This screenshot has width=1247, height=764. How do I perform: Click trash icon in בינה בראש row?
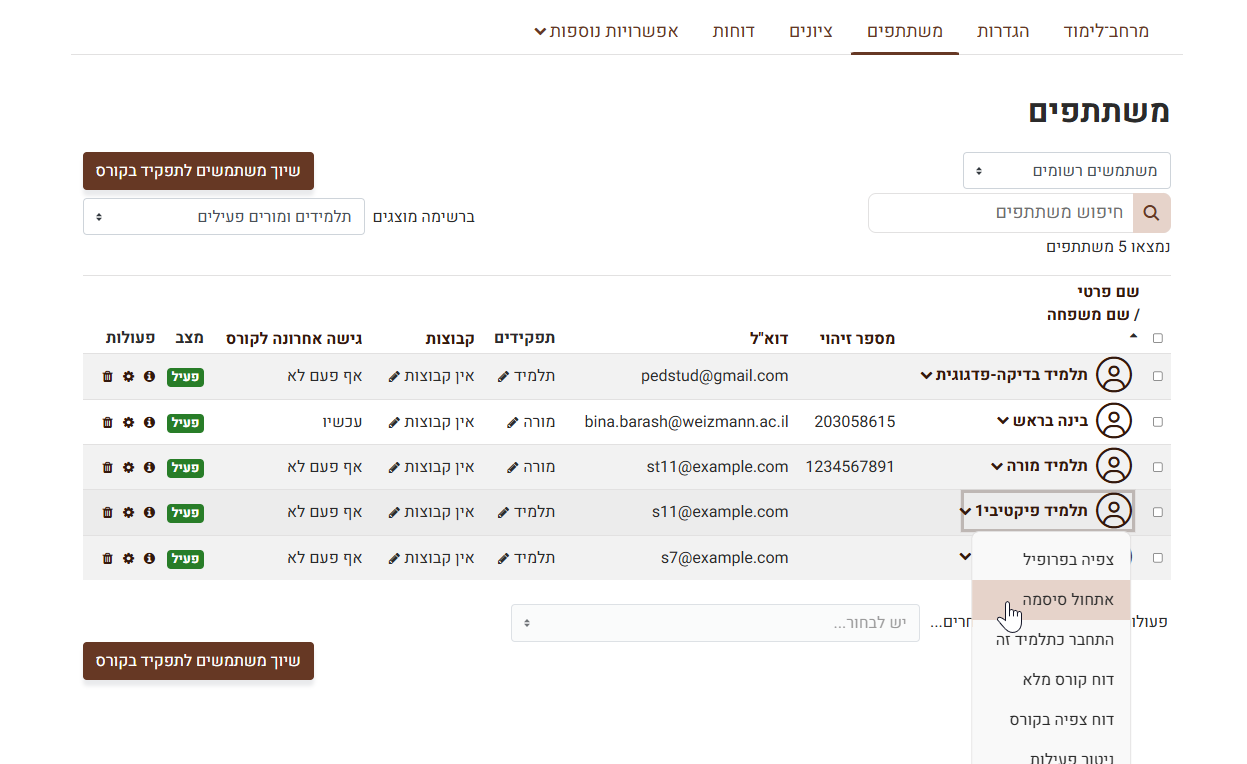(x=108, y=422)
